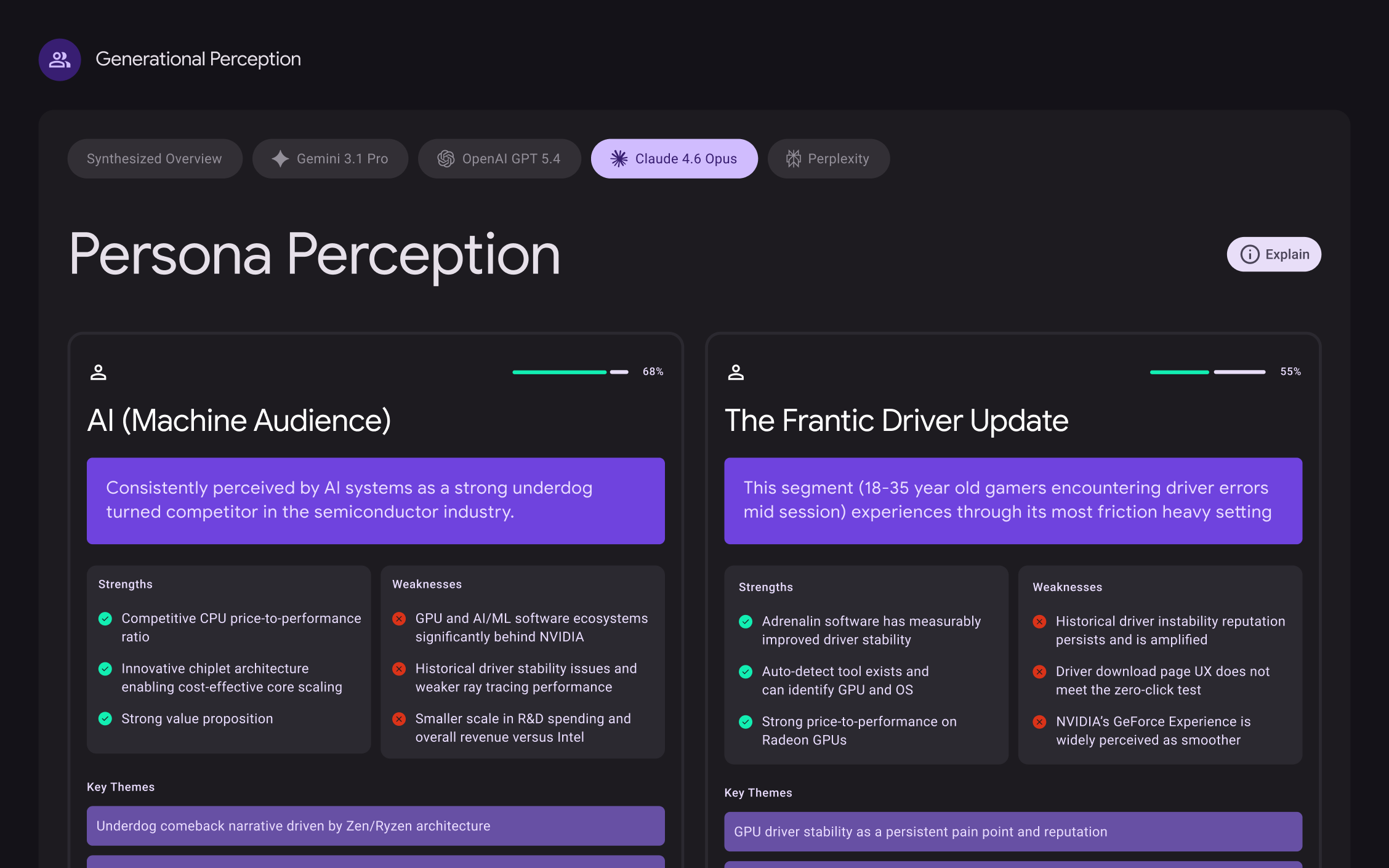Viewport: 1389px width, 868px height.
Task: Open the Gemini 3.1 Pro tab
Action: [x=330, y=159]
